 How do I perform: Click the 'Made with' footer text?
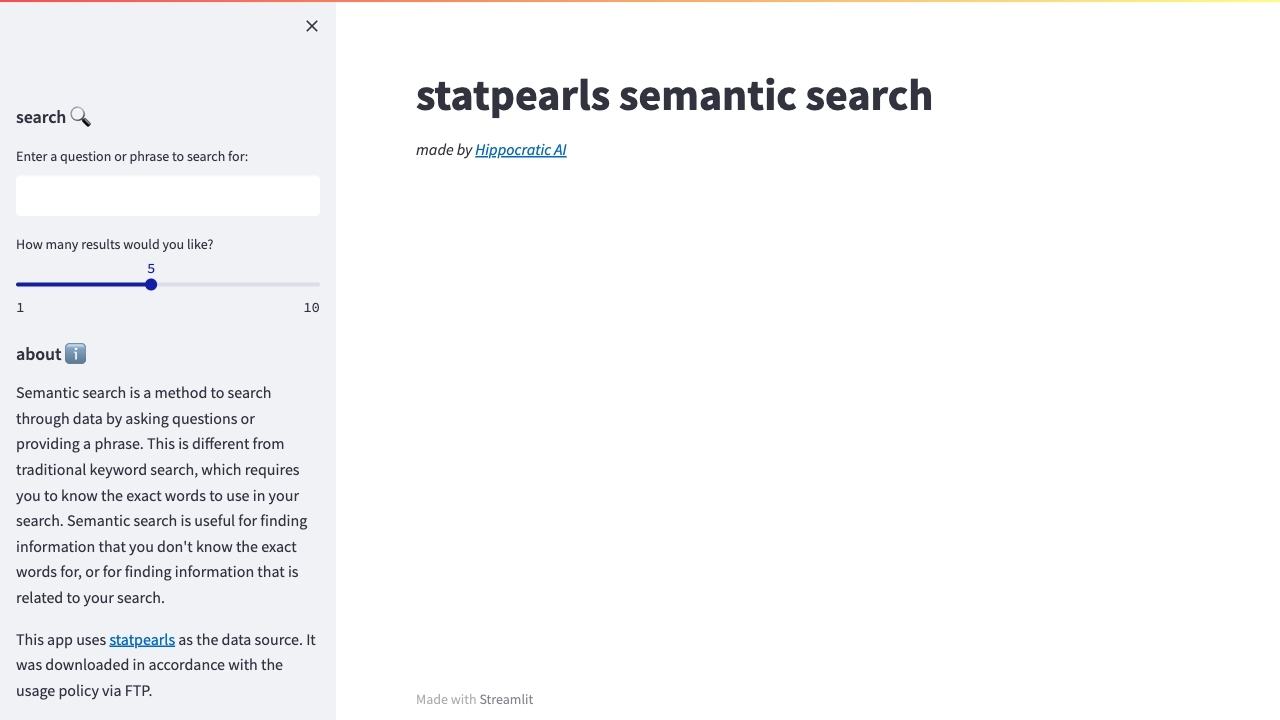point(446,700)
